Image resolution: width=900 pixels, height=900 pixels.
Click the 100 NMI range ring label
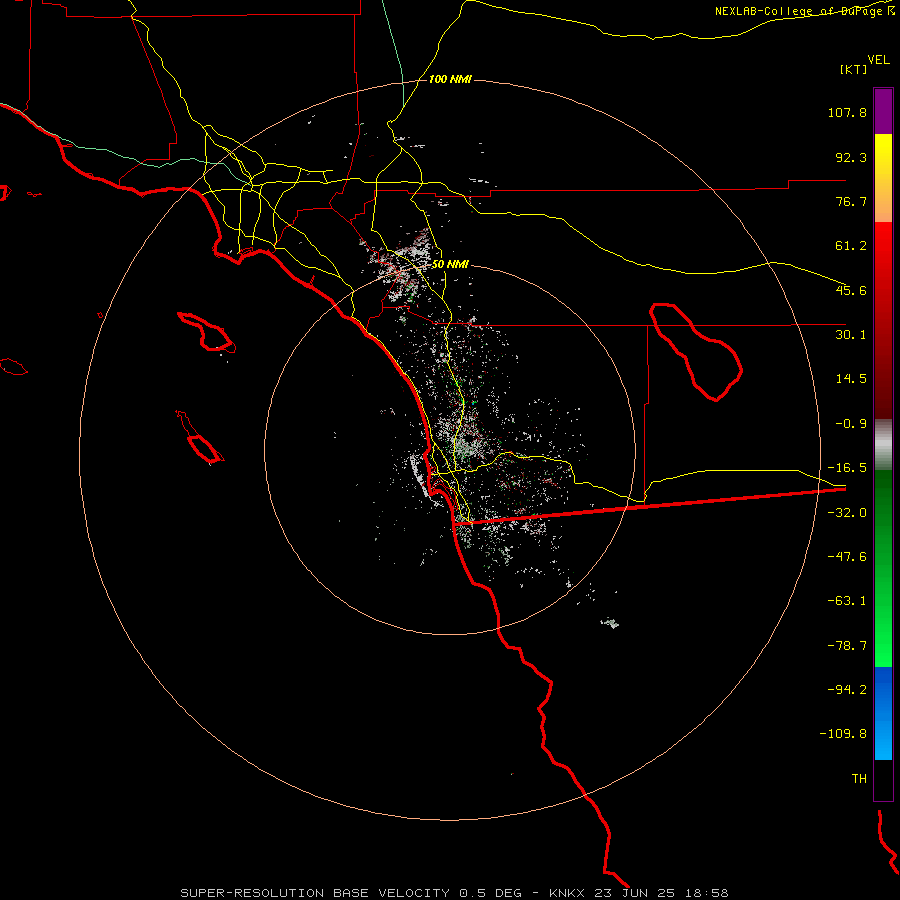pos(450,79)
